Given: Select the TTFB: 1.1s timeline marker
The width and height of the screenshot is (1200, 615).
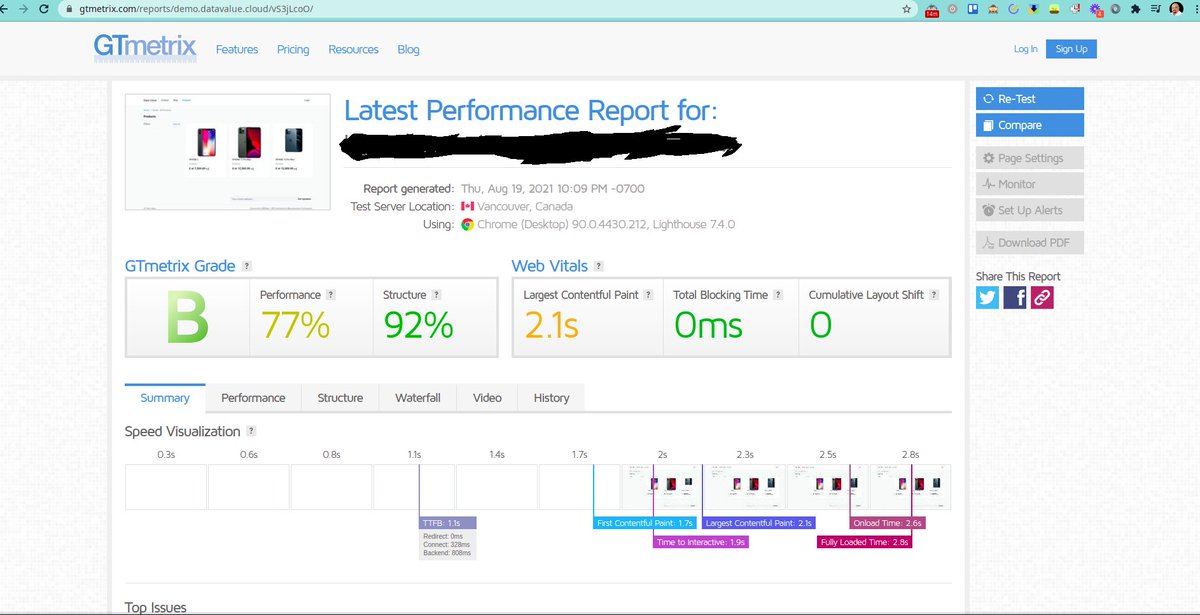Looking at the screenshot, I should tap(447, 523).
